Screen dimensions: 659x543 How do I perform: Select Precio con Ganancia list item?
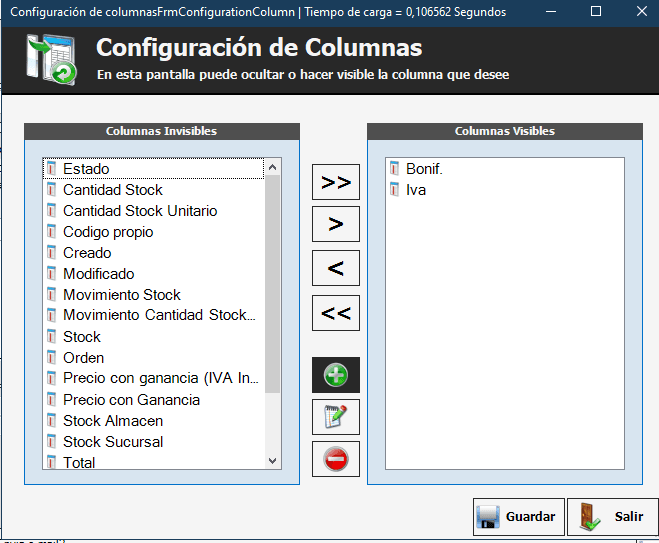tap(131, 400)
